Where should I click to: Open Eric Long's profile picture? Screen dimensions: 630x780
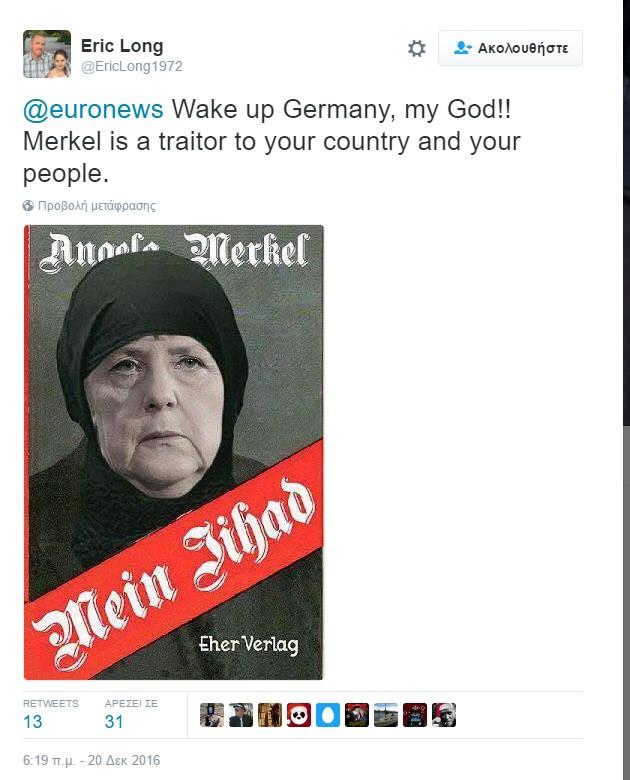click(47, 54)
